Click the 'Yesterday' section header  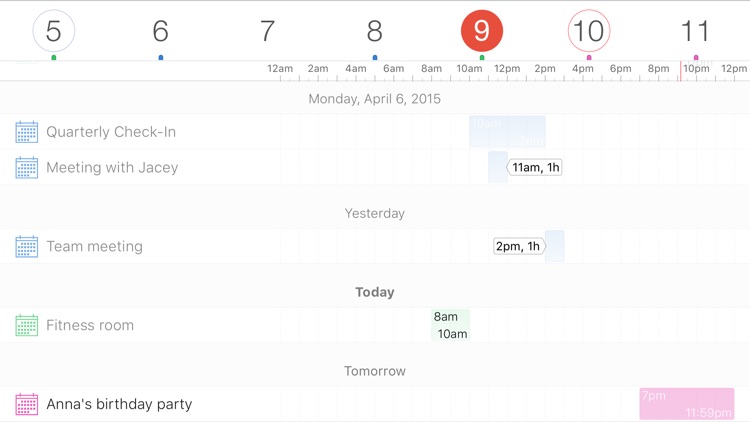(x=375, y=213)
